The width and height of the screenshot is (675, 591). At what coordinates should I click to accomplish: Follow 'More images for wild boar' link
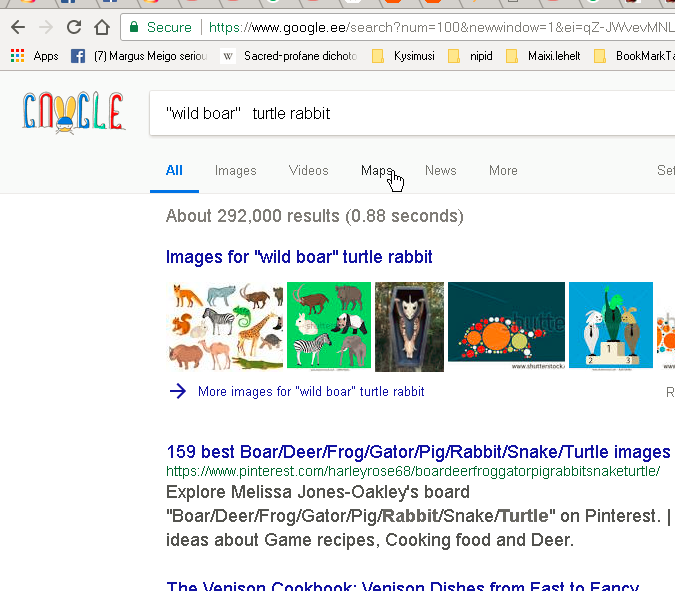pyautogui.click(x=311, y=391)
